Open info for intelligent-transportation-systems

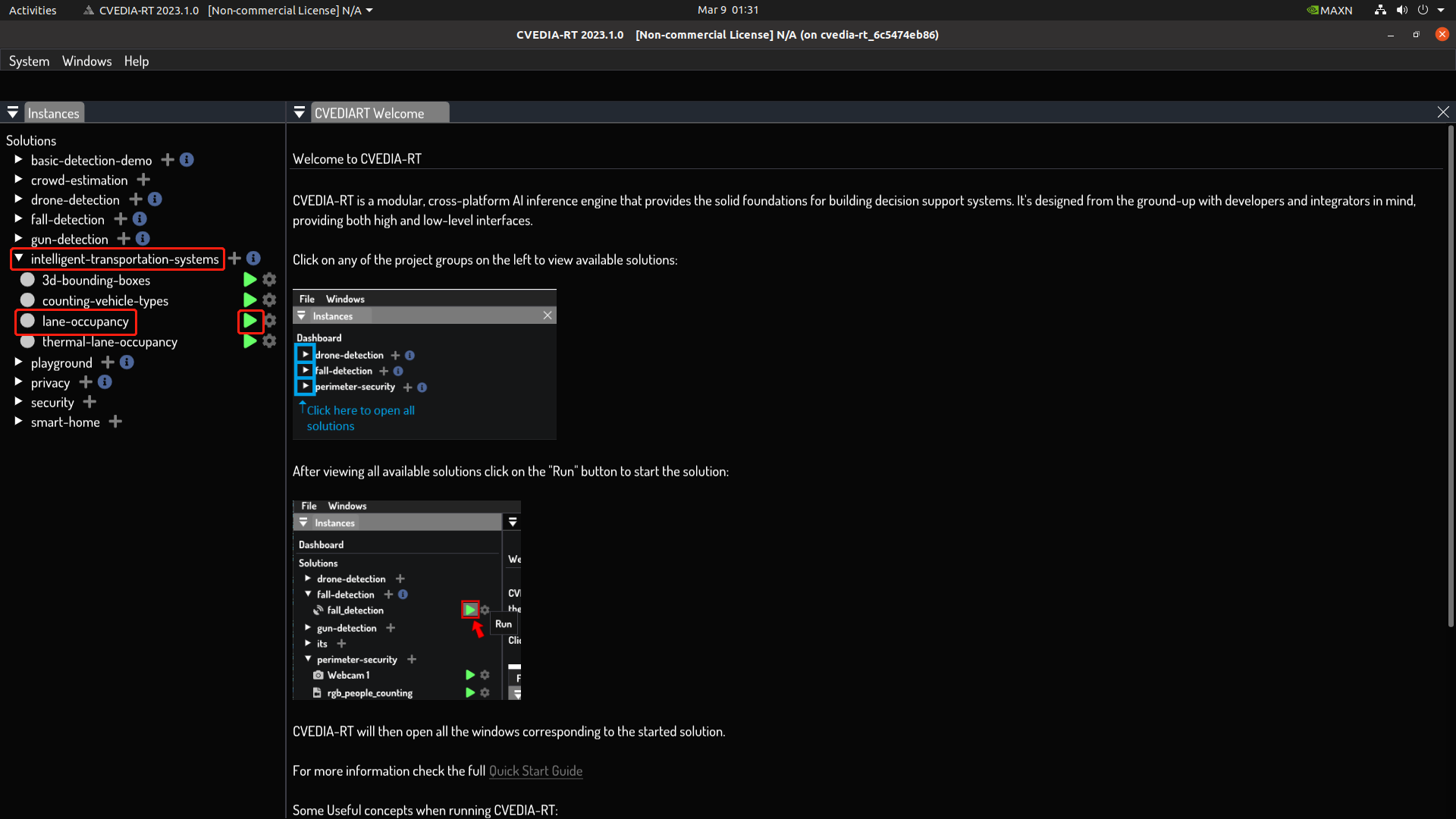pyautogui.click(x=253, y=259)
